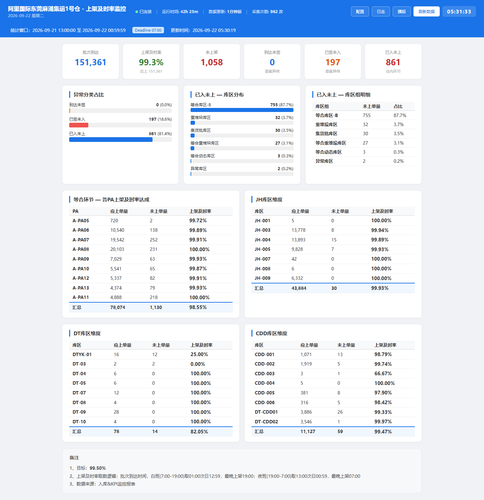Click the green connection status dot
484x500 pixels.
(137, 12)
